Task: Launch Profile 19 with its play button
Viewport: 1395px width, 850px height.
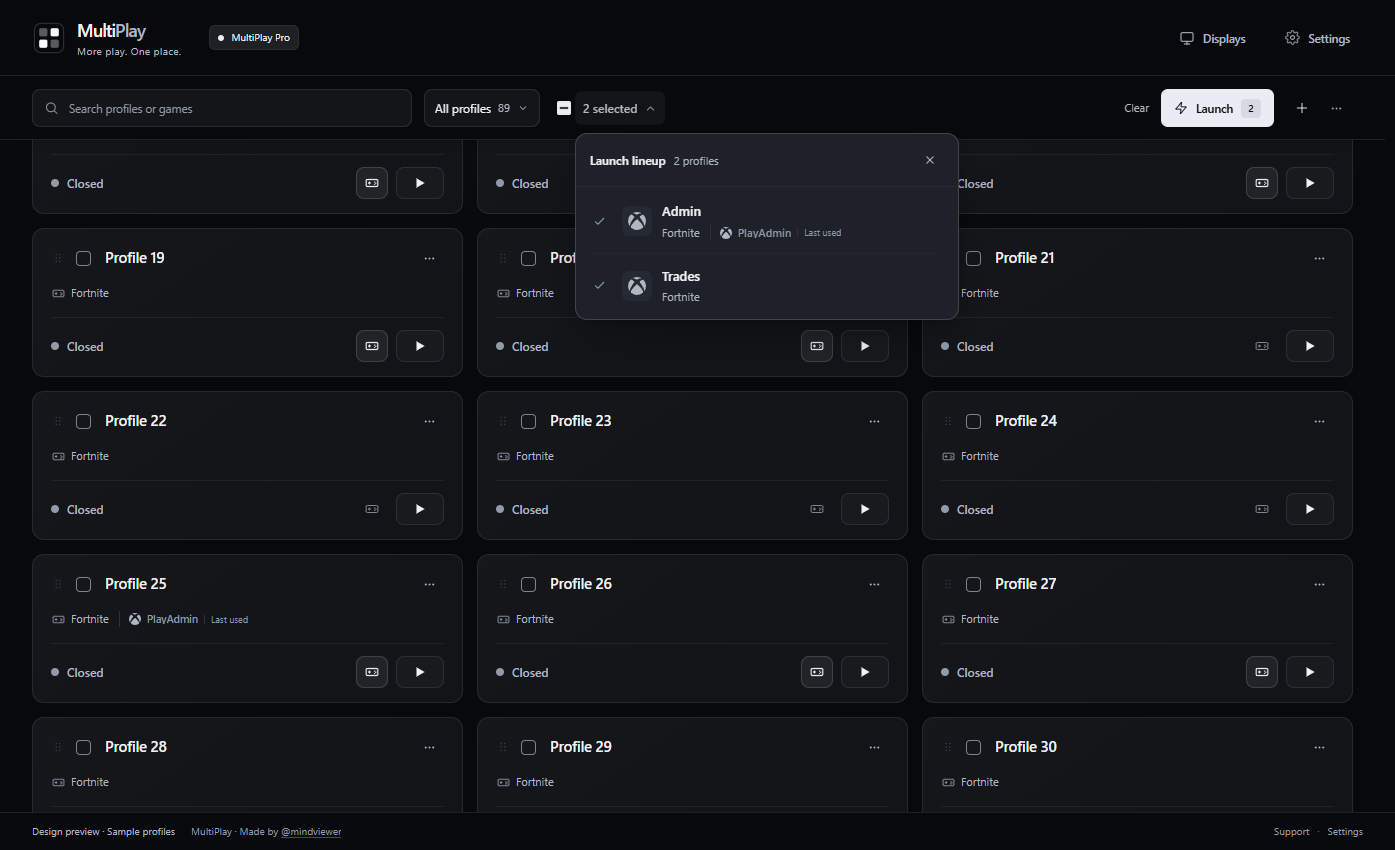Action: [x=420, y=346]
